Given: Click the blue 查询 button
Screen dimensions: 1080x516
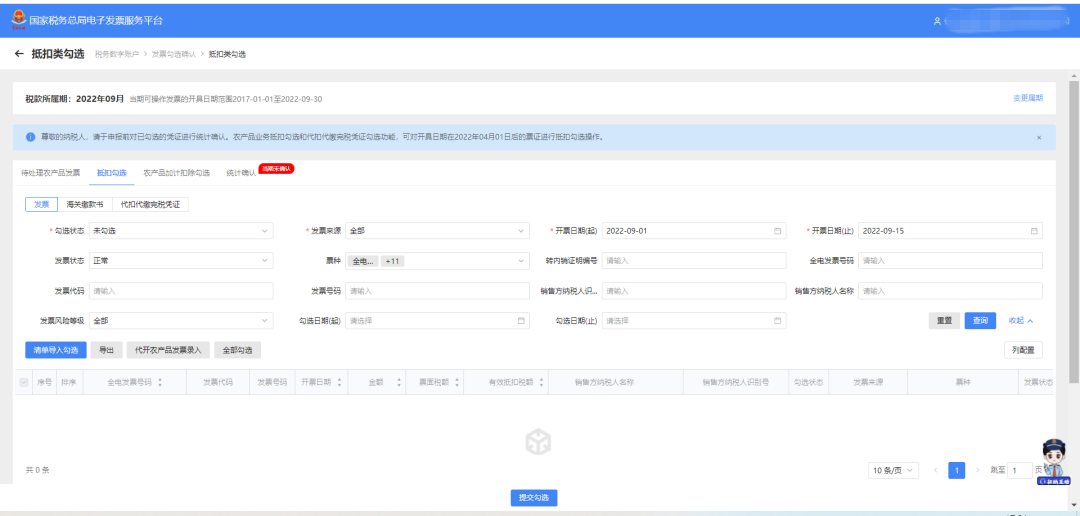Looking at the screenshot, I should 979,321.
